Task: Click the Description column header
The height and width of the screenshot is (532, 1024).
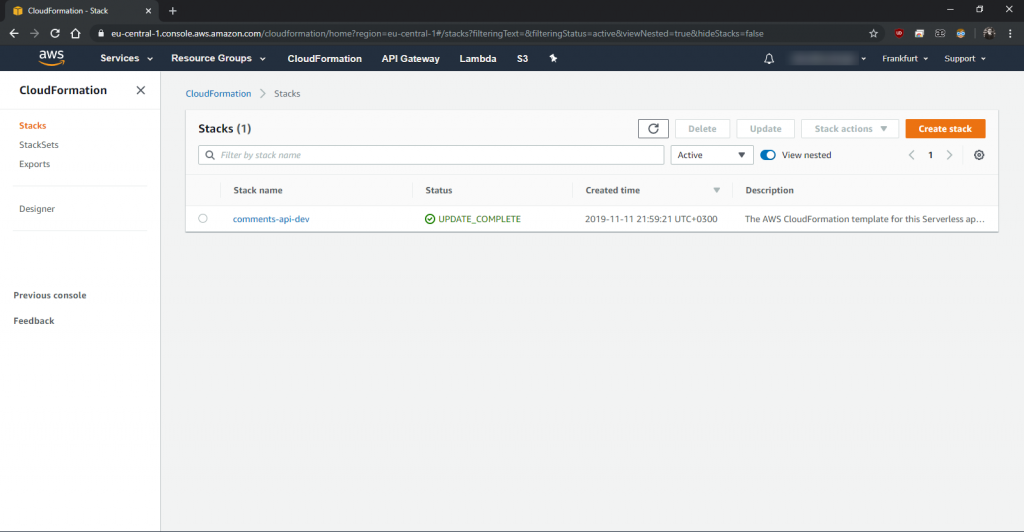Action: coord(769,190)
